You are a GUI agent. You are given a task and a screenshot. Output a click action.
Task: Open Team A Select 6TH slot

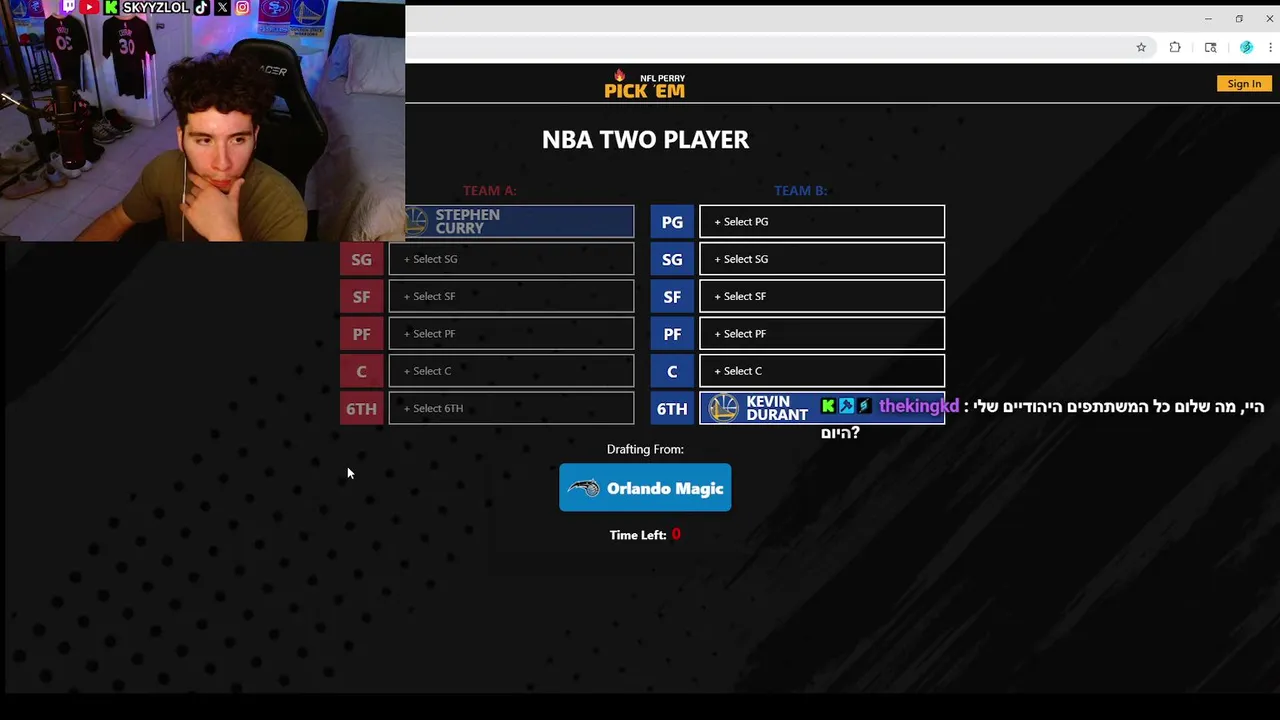click(511, 408)
